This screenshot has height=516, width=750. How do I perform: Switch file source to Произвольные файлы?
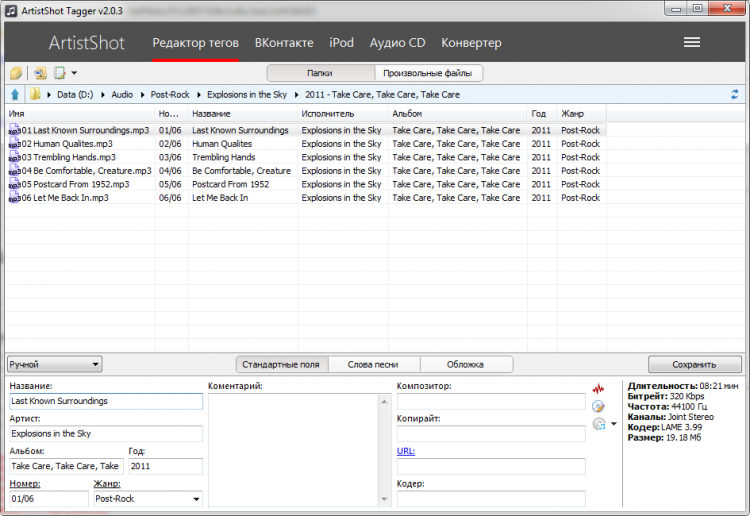click(x=428, y=73)
